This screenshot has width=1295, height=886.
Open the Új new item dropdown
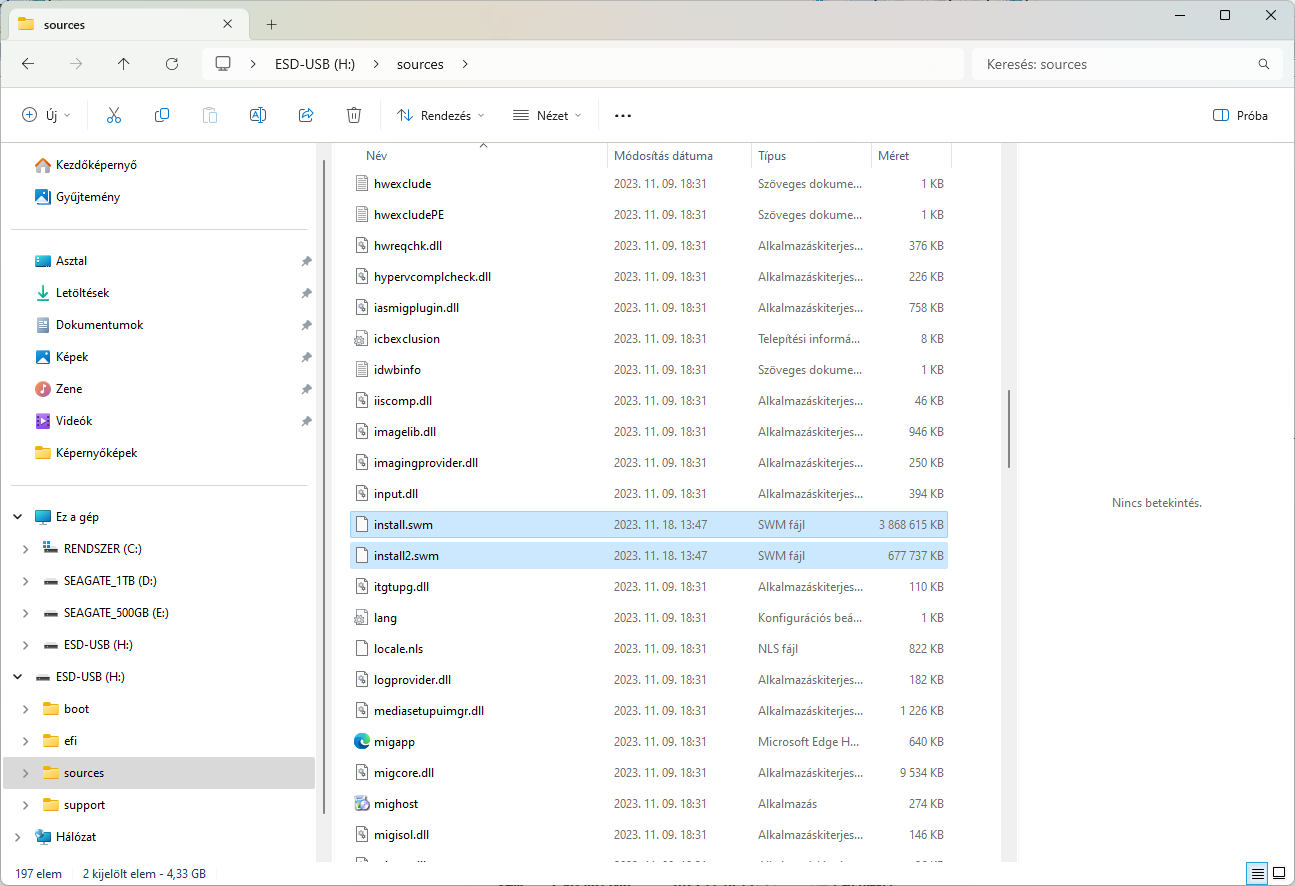(x=47, y=115)
